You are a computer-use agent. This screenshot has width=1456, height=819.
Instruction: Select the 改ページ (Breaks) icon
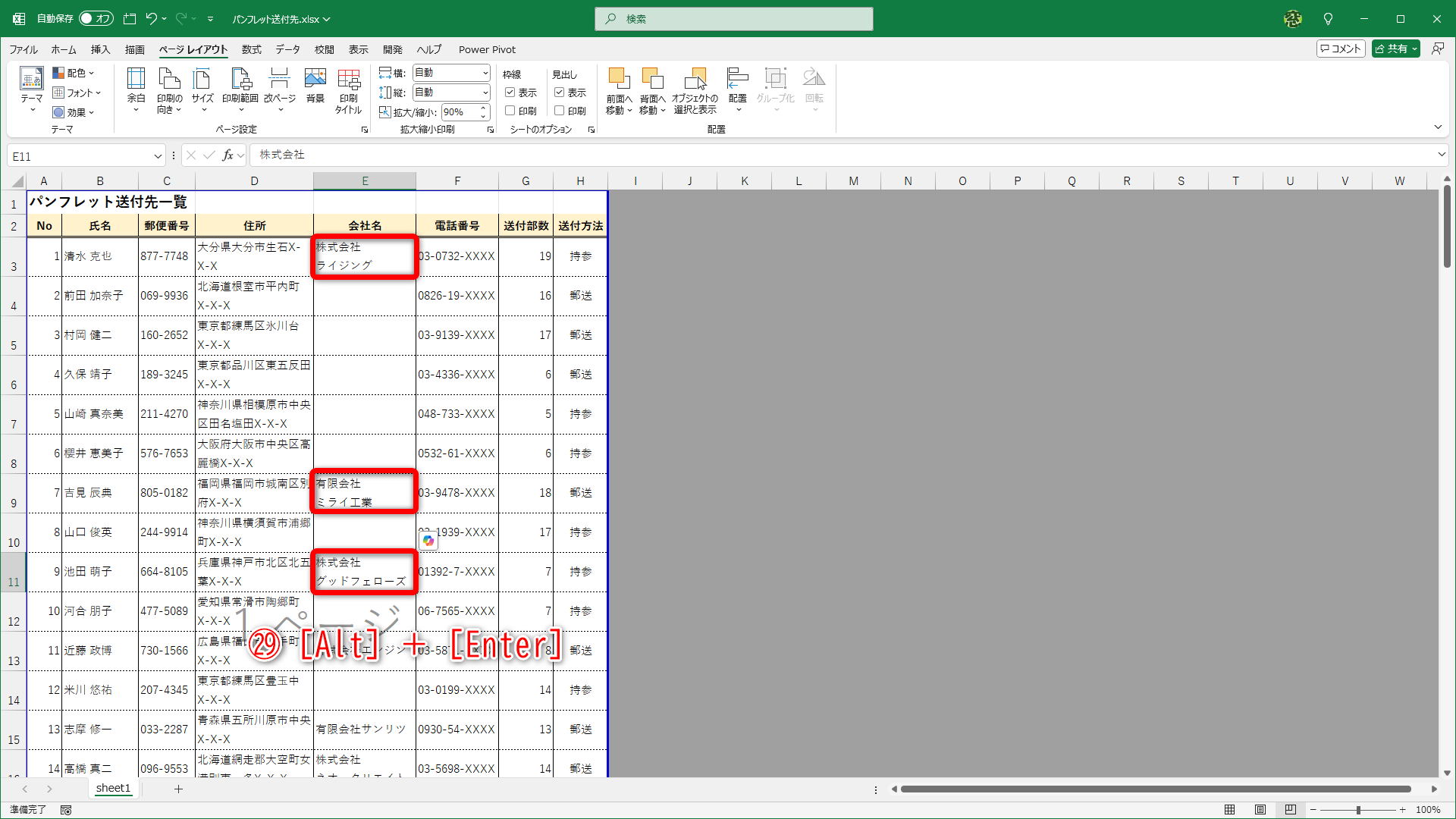pos(280,87)
